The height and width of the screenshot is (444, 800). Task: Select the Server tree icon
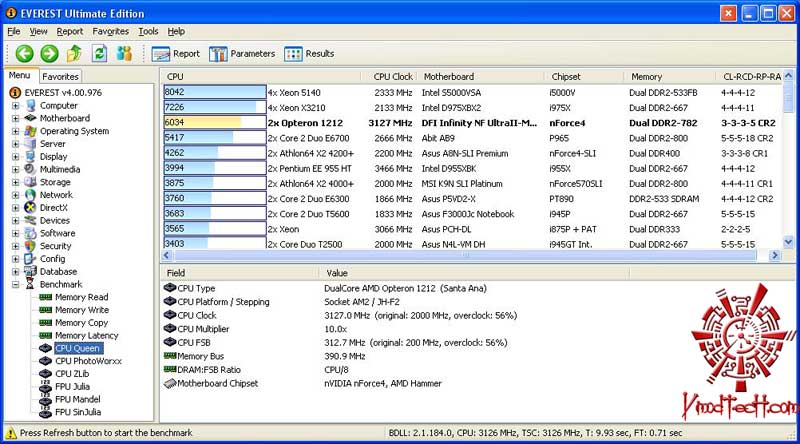point(31,143)
